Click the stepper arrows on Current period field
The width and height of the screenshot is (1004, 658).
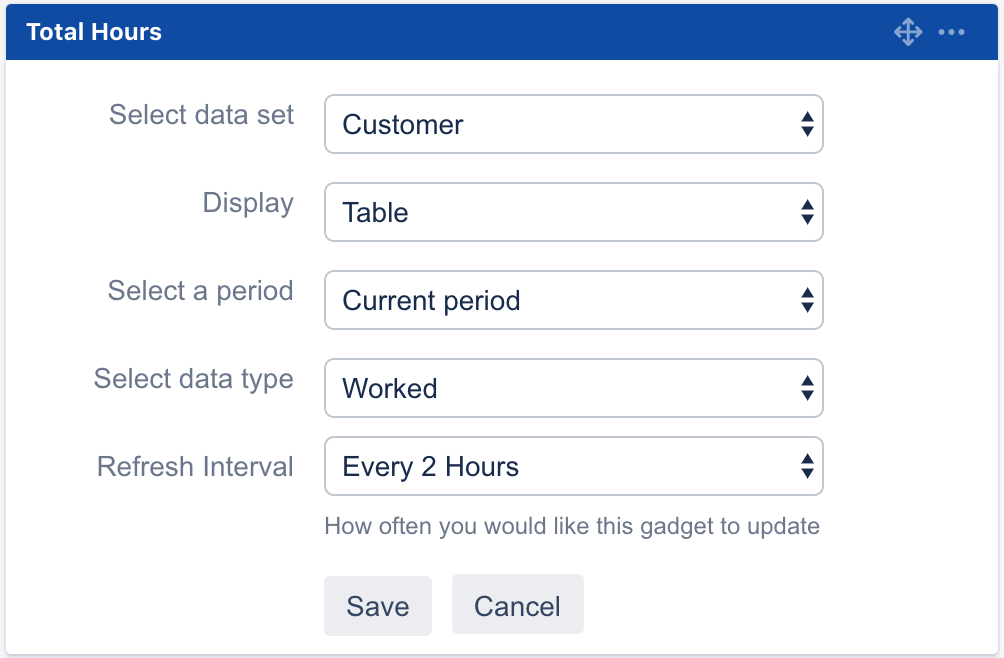807,300
